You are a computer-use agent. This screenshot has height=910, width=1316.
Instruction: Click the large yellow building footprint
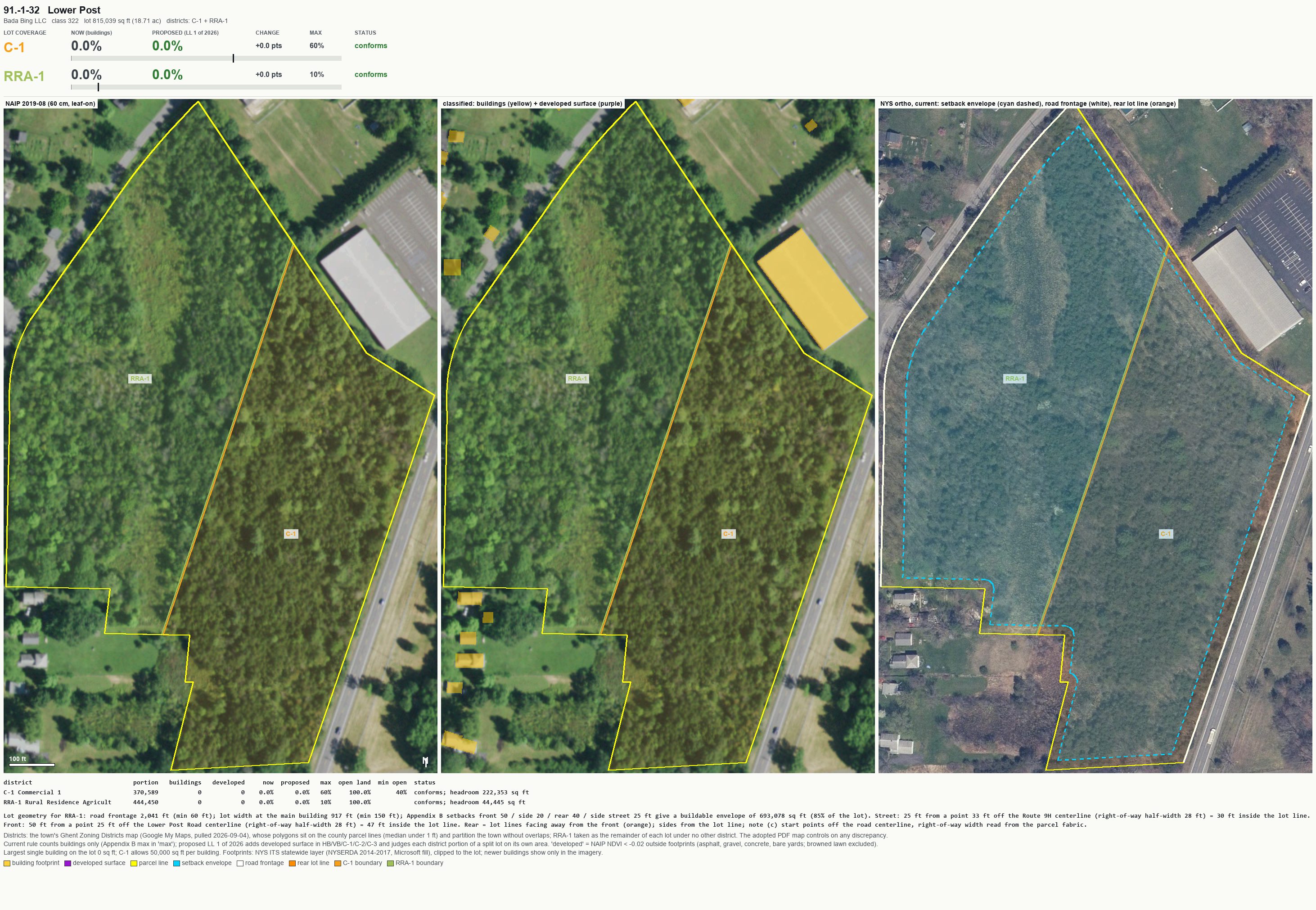[812, 289]
